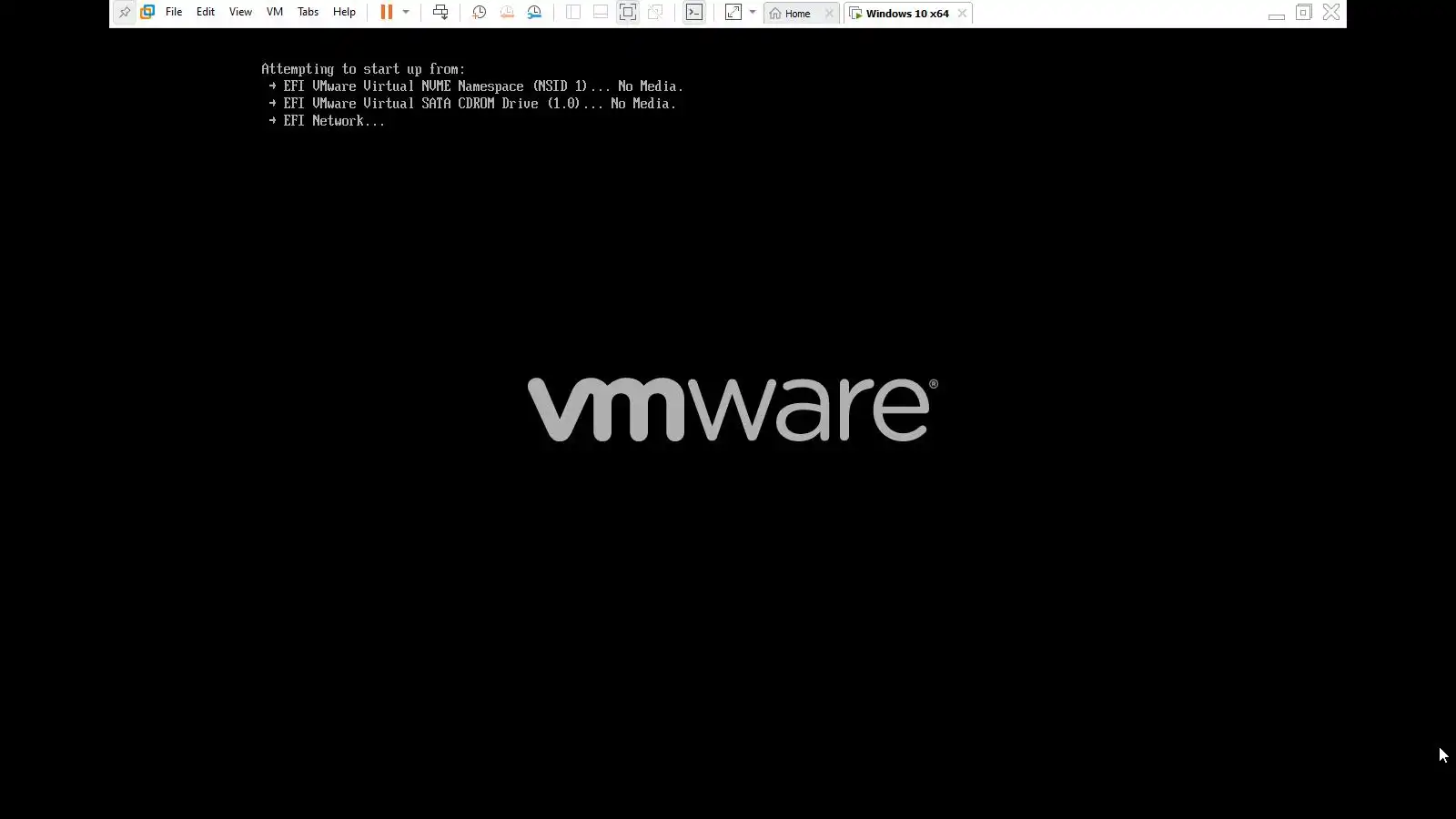
Task: Close the VMware Workstation window
Action: 1331,13
